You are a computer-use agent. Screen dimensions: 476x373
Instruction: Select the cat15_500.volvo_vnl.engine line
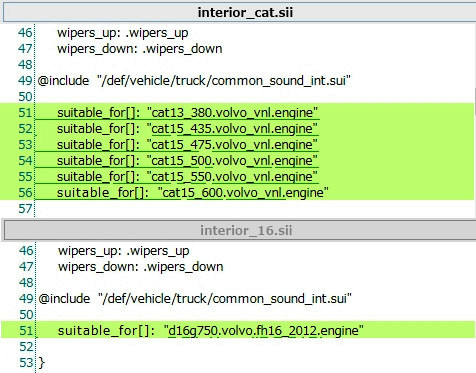pyautogui.click(x=187, y=161)
